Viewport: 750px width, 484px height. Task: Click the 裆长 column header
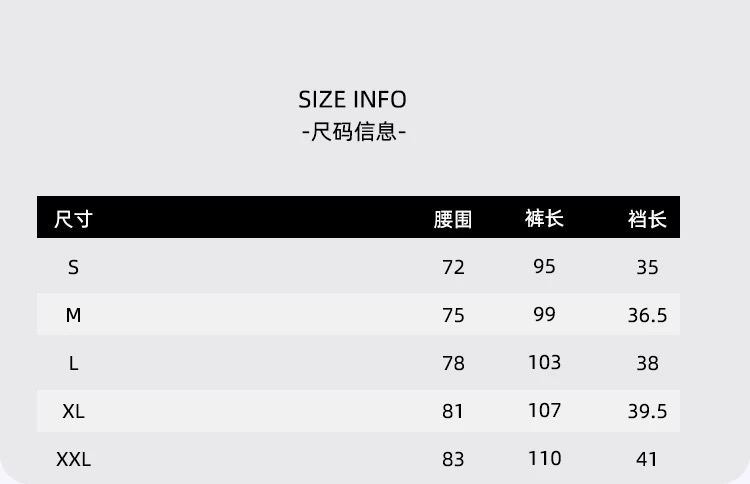point(647,219)
